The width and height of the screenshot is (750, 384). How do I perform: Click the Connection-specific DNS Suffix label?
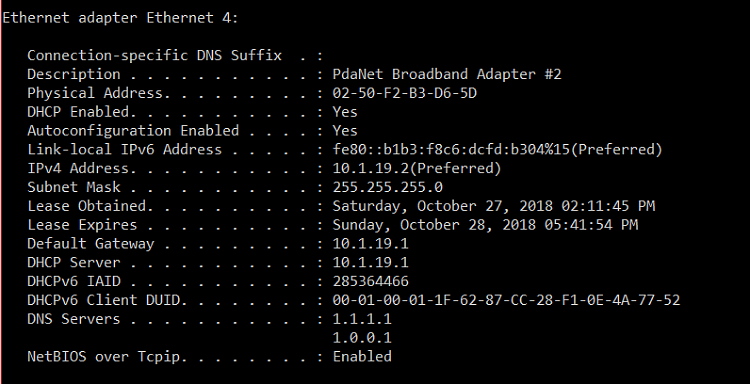click(154, 55)
